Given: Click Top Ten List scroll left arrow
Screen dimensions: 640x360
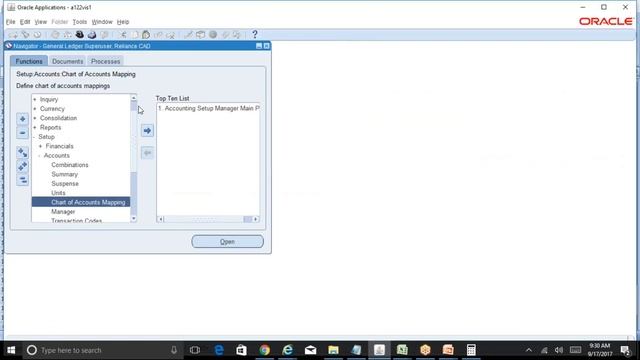Looking at the screenshot, I should (x=160, y=219).
